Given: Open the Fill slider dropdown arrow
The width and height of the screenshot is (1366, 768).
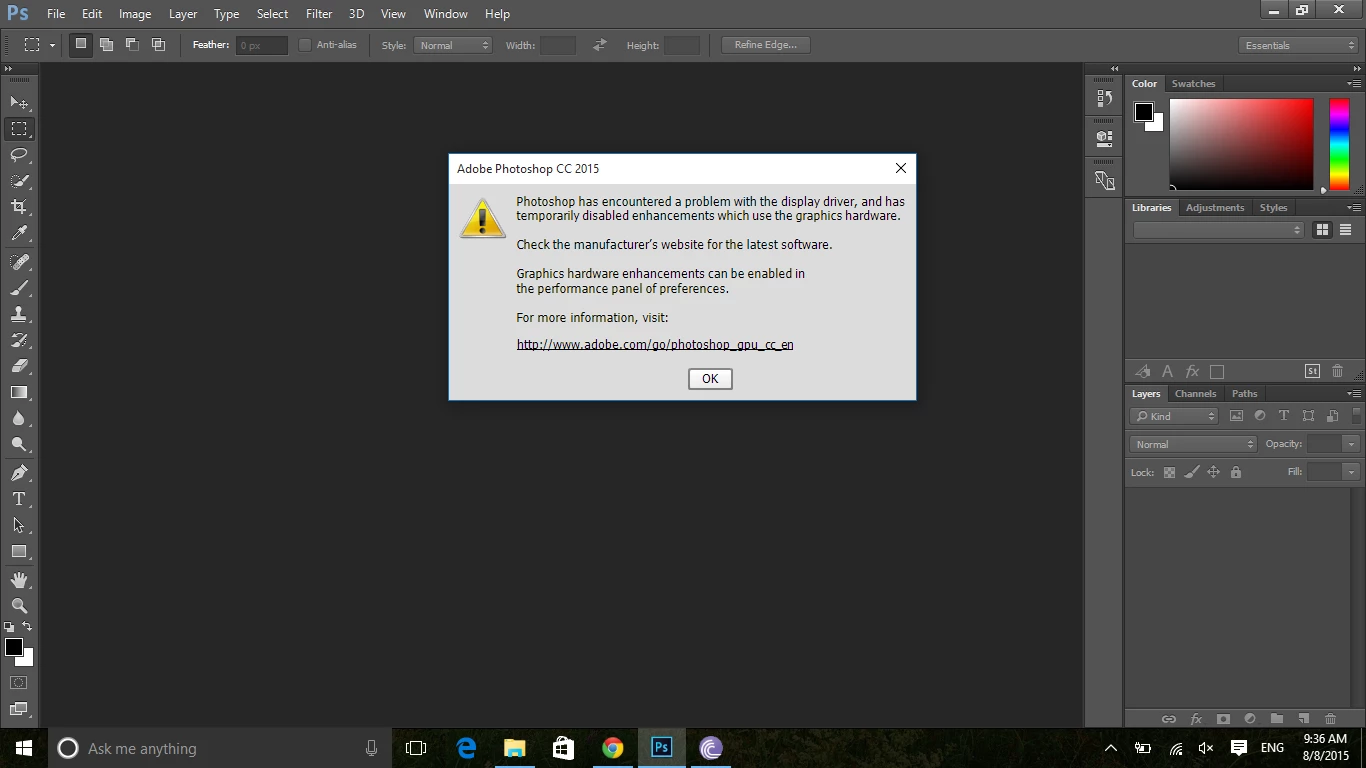Looking at the screenshot, I should [x=1352, y=472].
